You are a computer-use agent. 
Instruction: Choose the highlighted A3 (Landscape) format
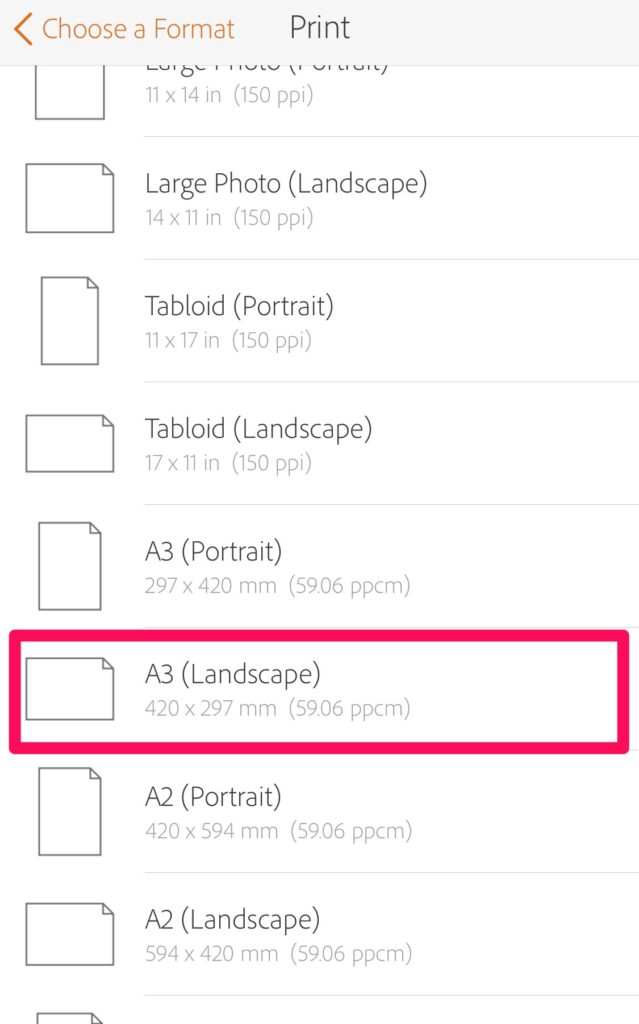320,691
